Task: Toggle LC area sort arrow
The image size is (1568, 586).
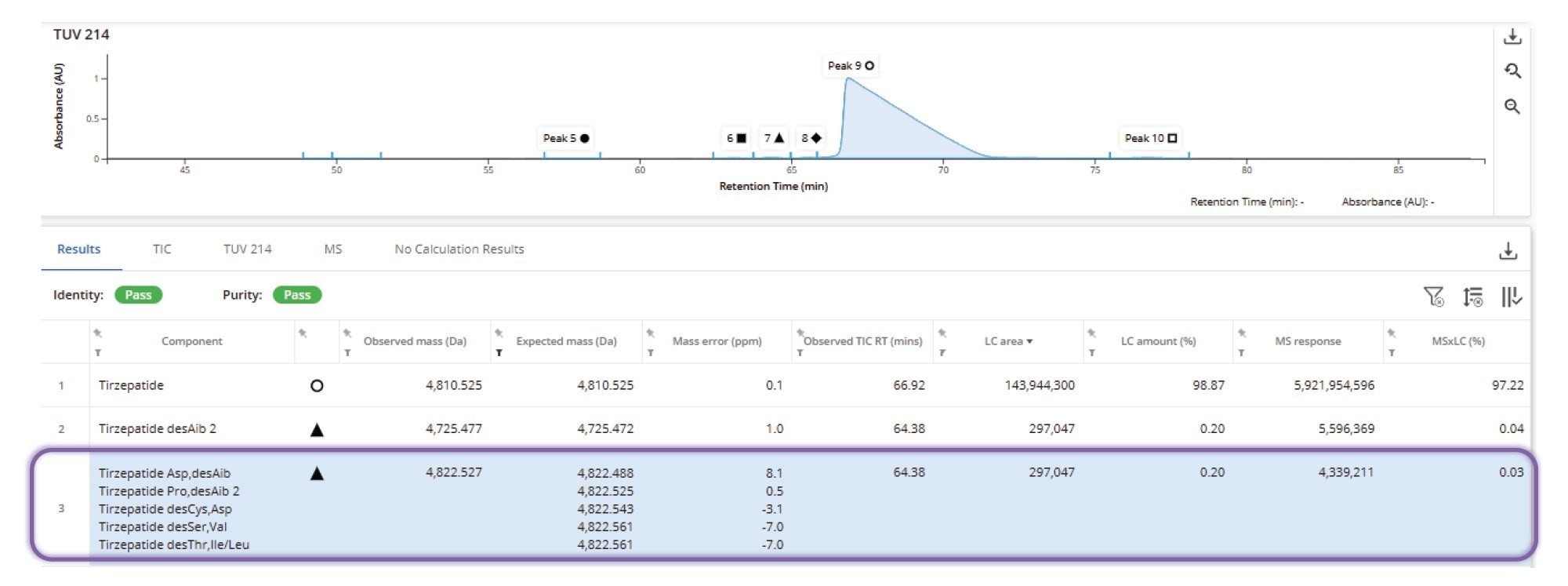Action: pos(1029,342)
